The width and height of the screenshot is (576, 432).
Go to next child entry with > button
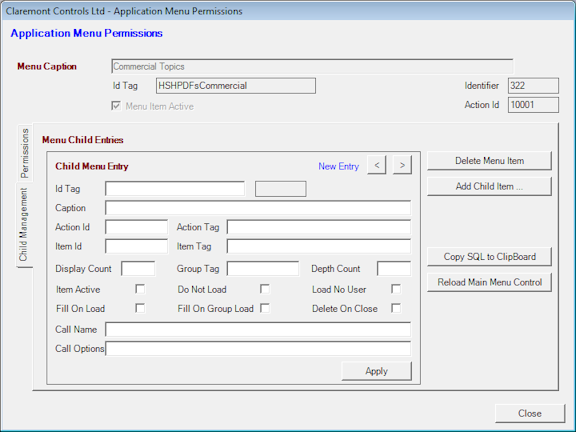402,165
